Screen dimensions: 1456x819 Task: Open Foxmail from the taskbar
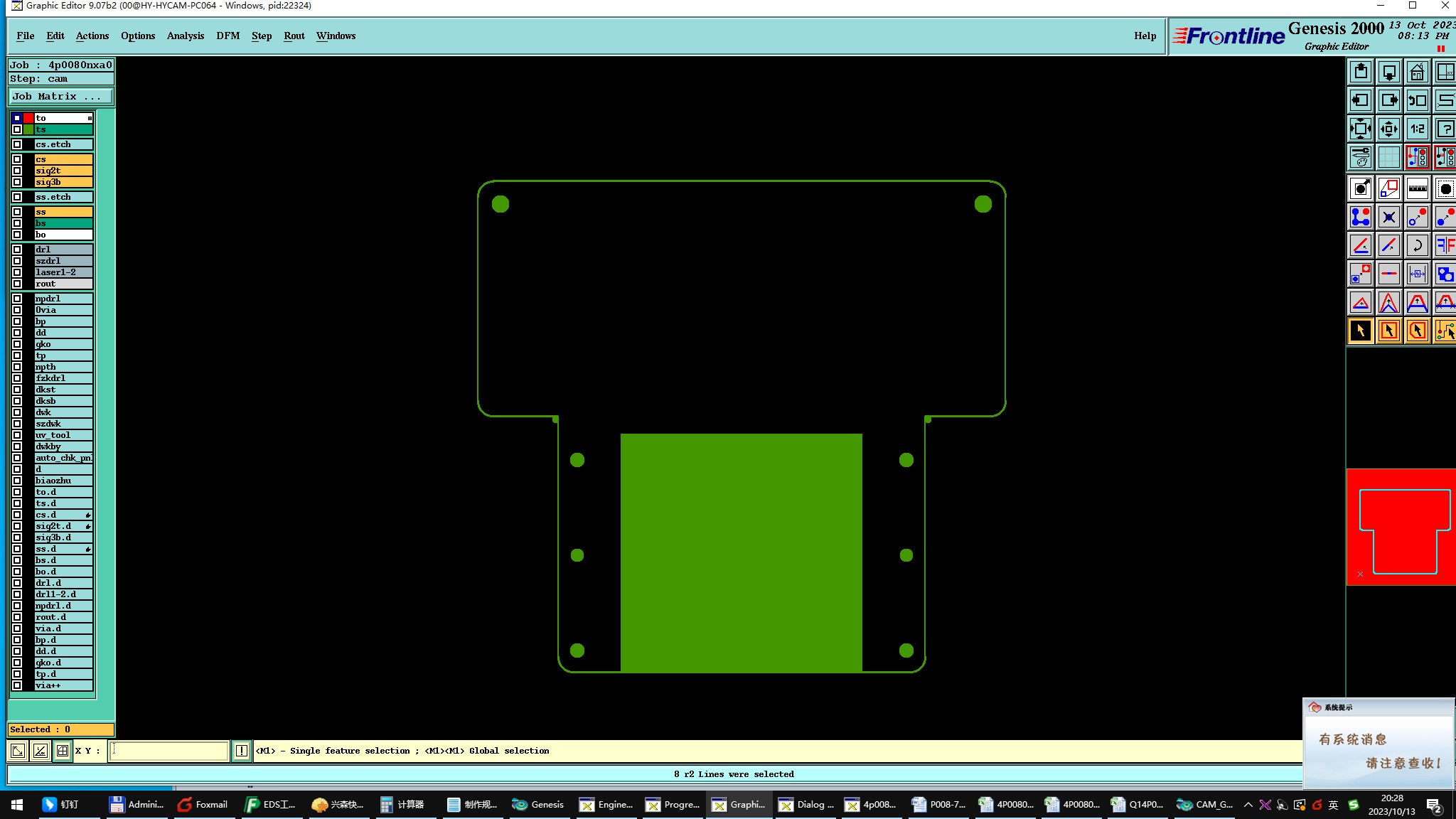click(203, 805)
